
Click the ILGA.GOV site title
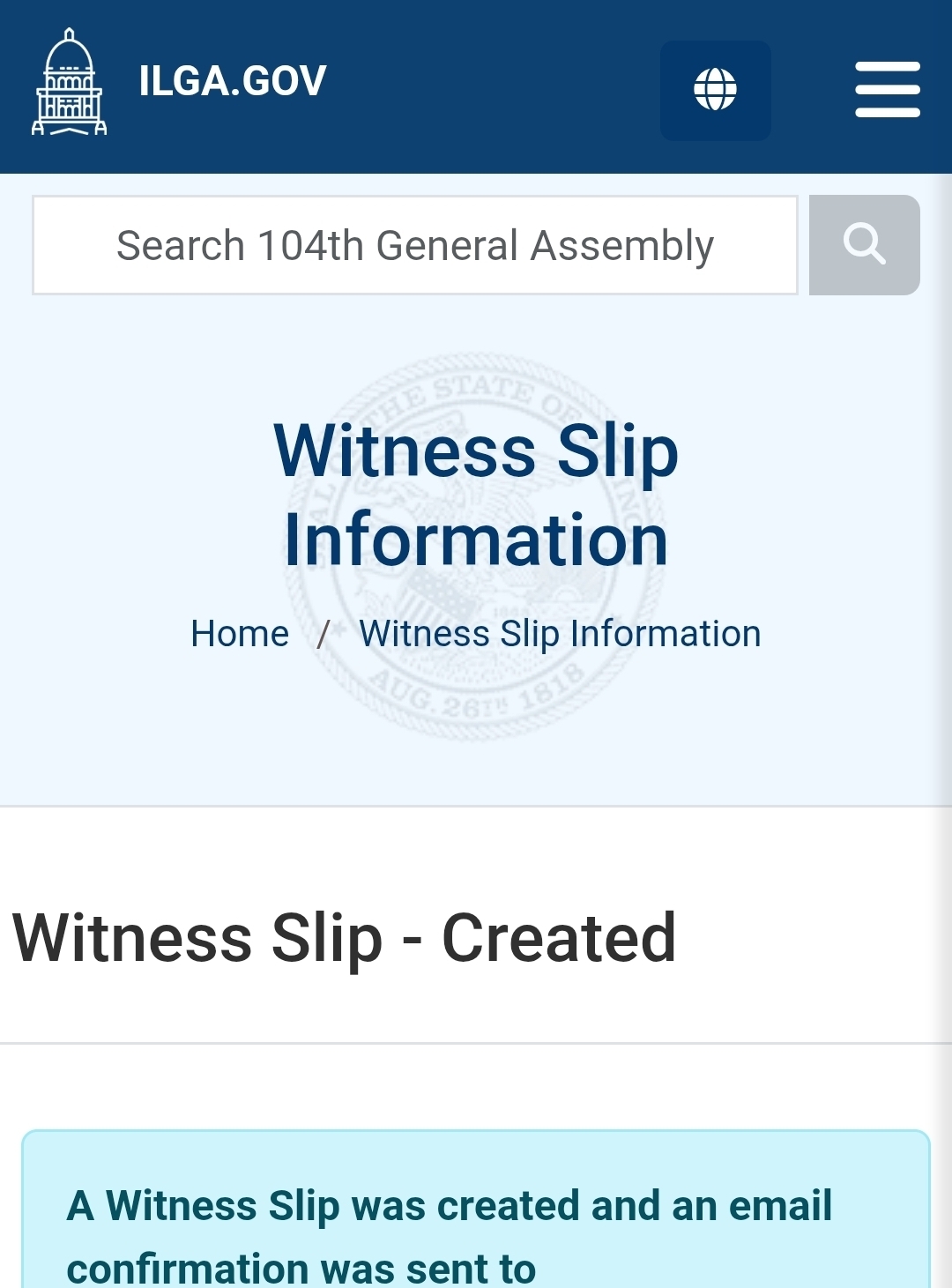pos(233,81)
